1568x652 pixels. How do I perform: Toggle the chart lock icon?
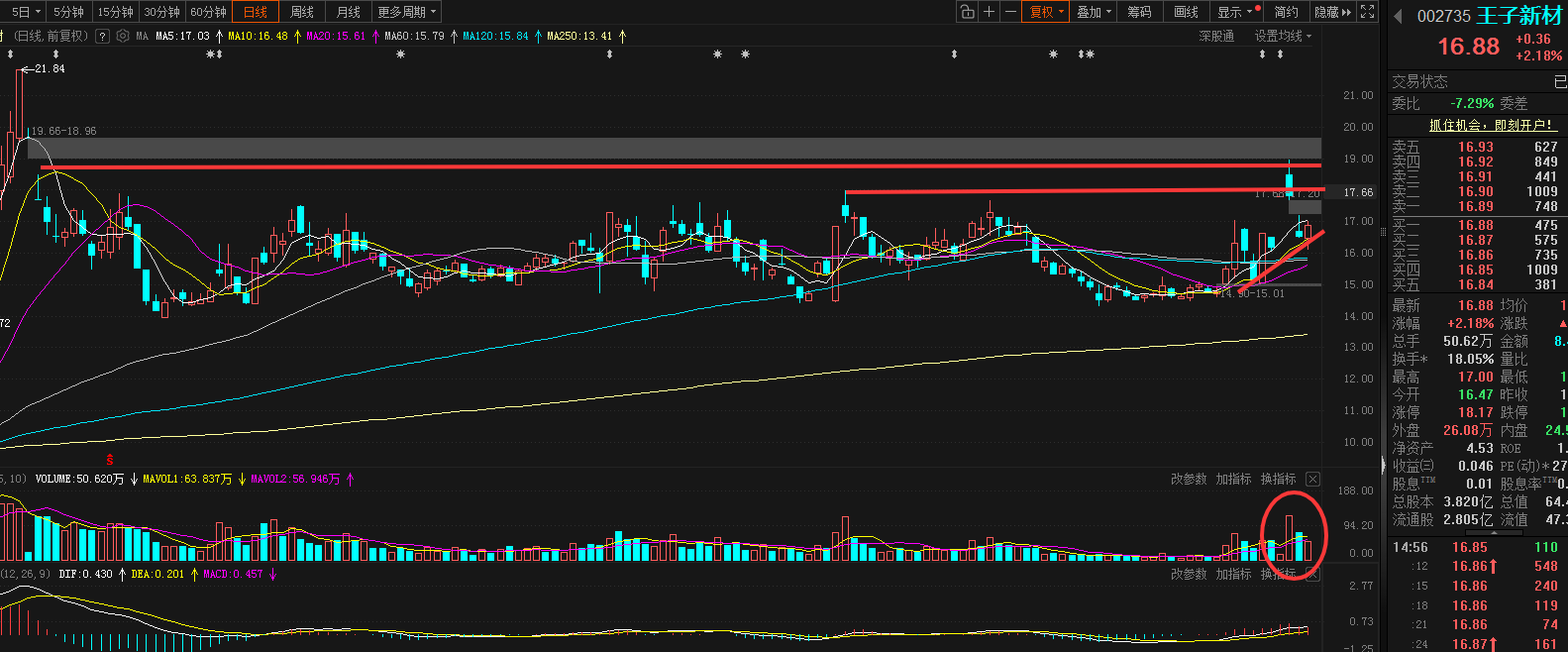point(967,12)
